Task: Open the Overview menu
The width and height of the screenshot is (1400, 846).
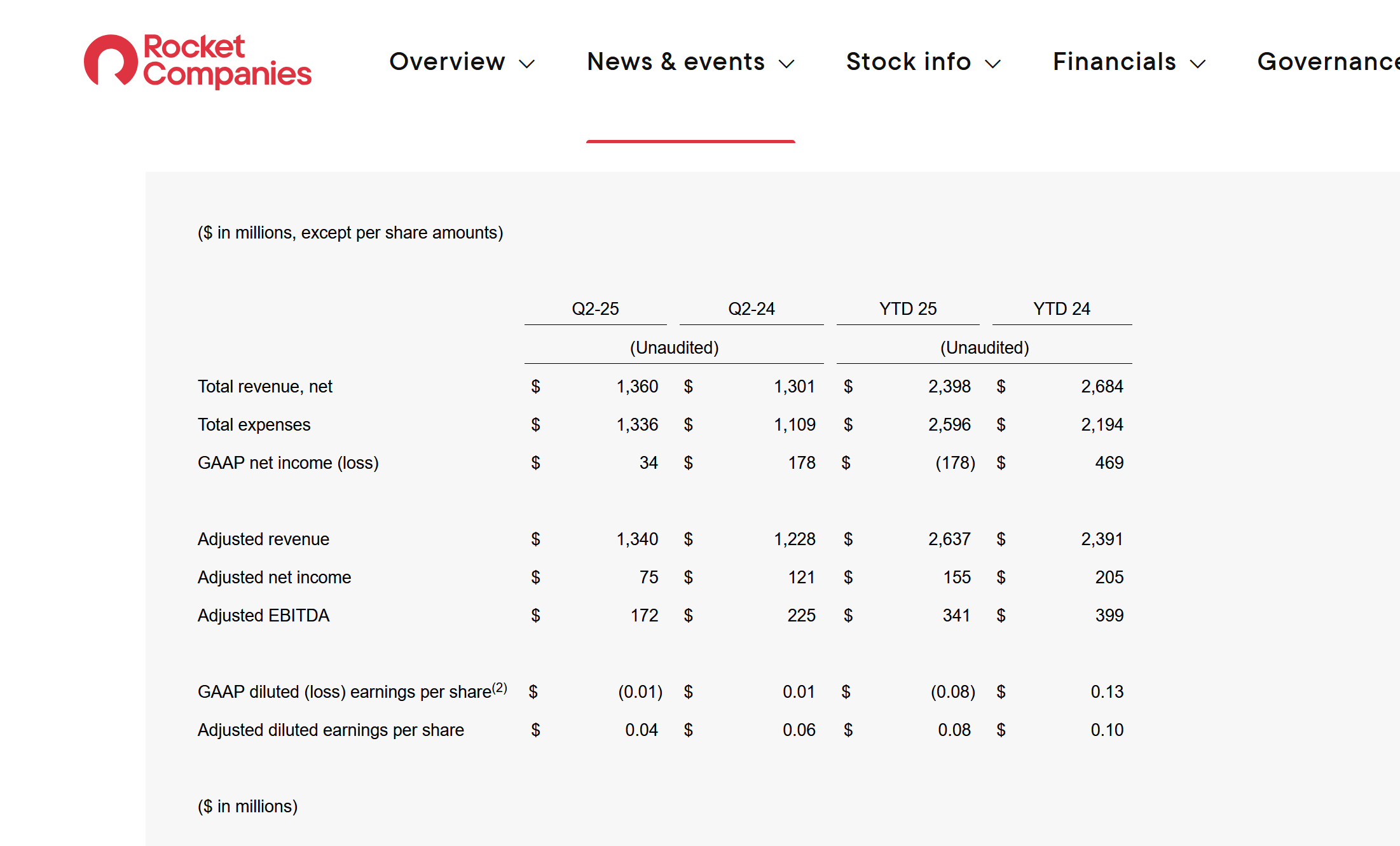Action: coord(447,62)
